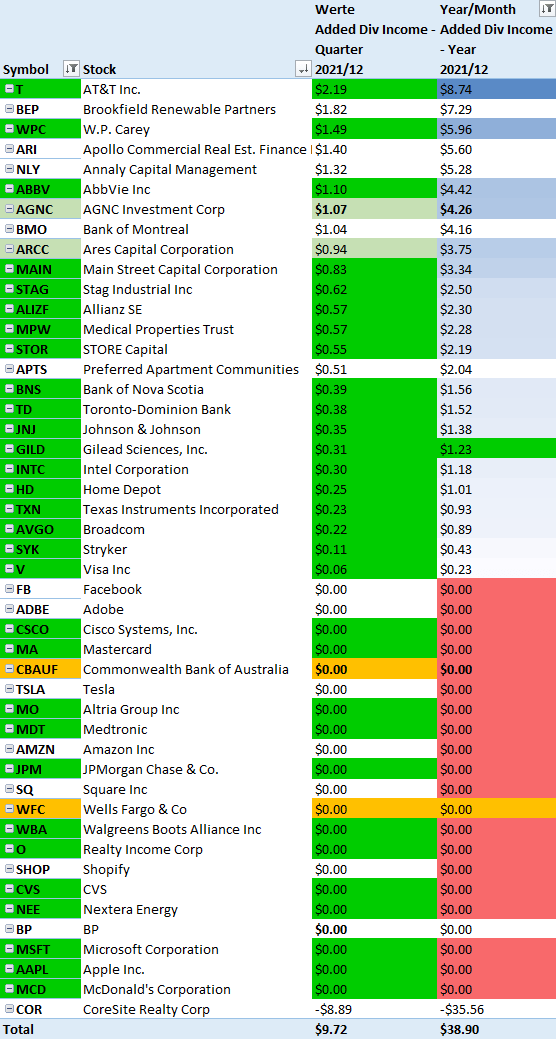Select the Texas Instruments Incorporated cell
Image resolution: width=556 pixels, height=1040 pixels.
[x=196, y=509]
